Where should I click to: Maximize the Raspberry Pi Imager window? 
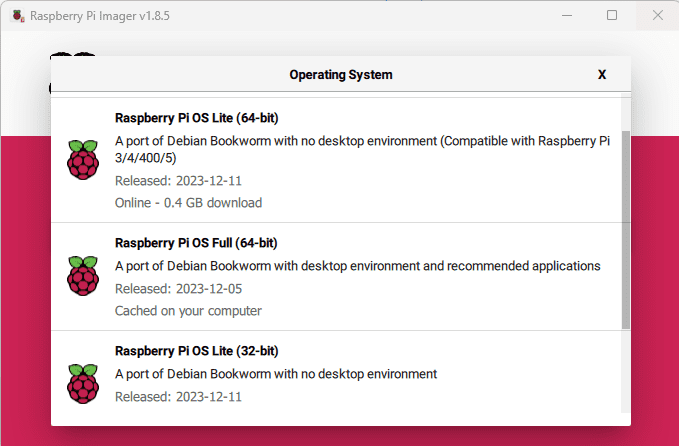coord(612,16)
